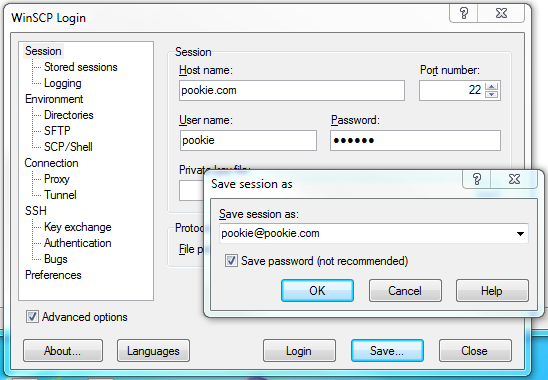Open Proxy settings page
The width and height of the screenshot is (548, 380).
point(57,179)
